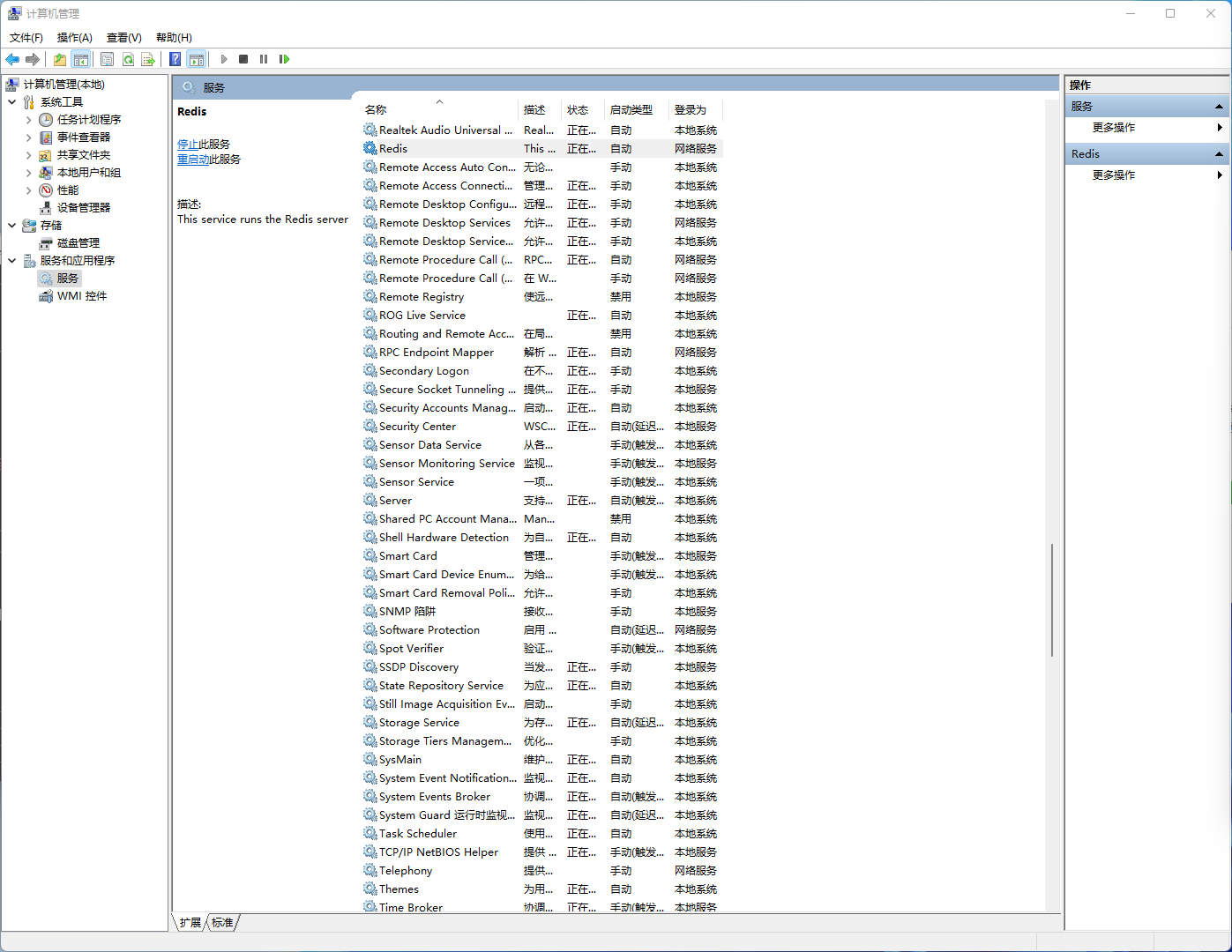Screen dimensions: 1232x952
Task: Click the Export list toolbar icon
Action: [x=148, y=59]
